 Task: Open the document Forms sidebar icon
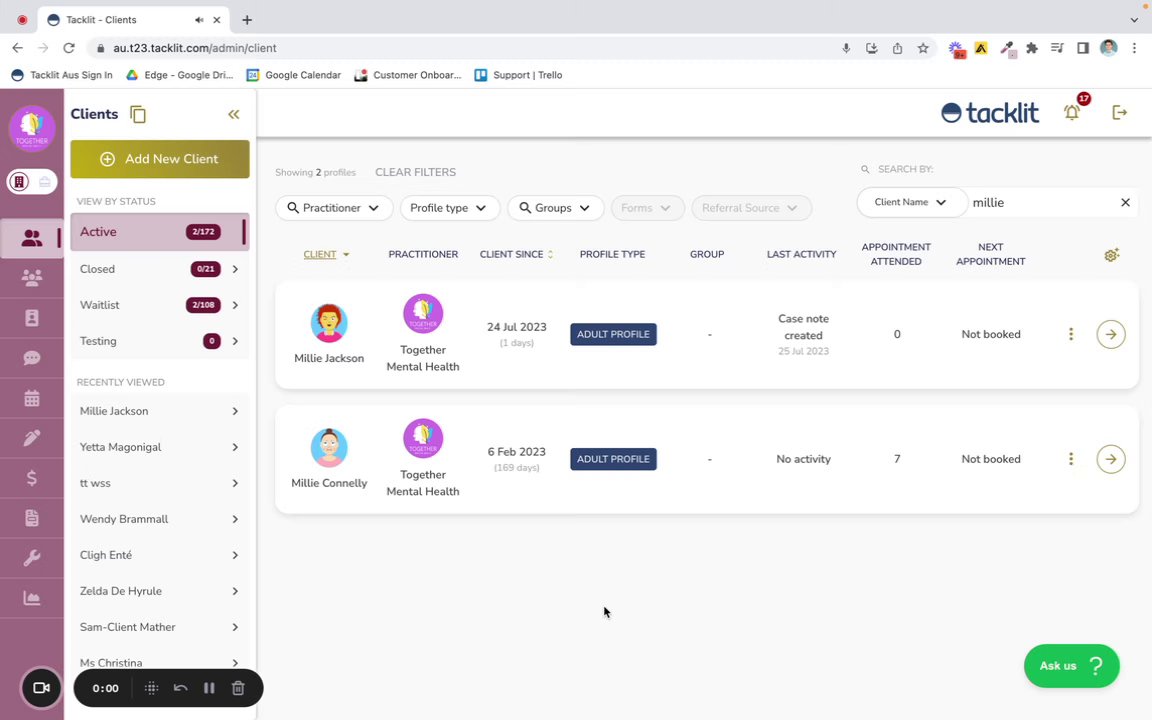point(32,518)
